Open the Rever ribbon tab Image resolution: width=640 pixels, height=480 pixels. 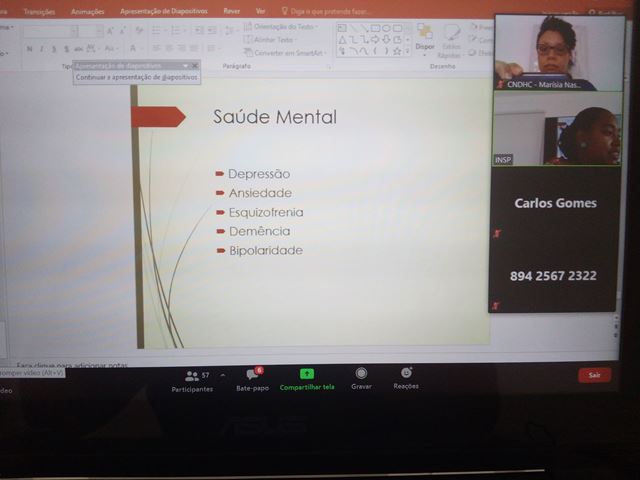coord(231,11)
